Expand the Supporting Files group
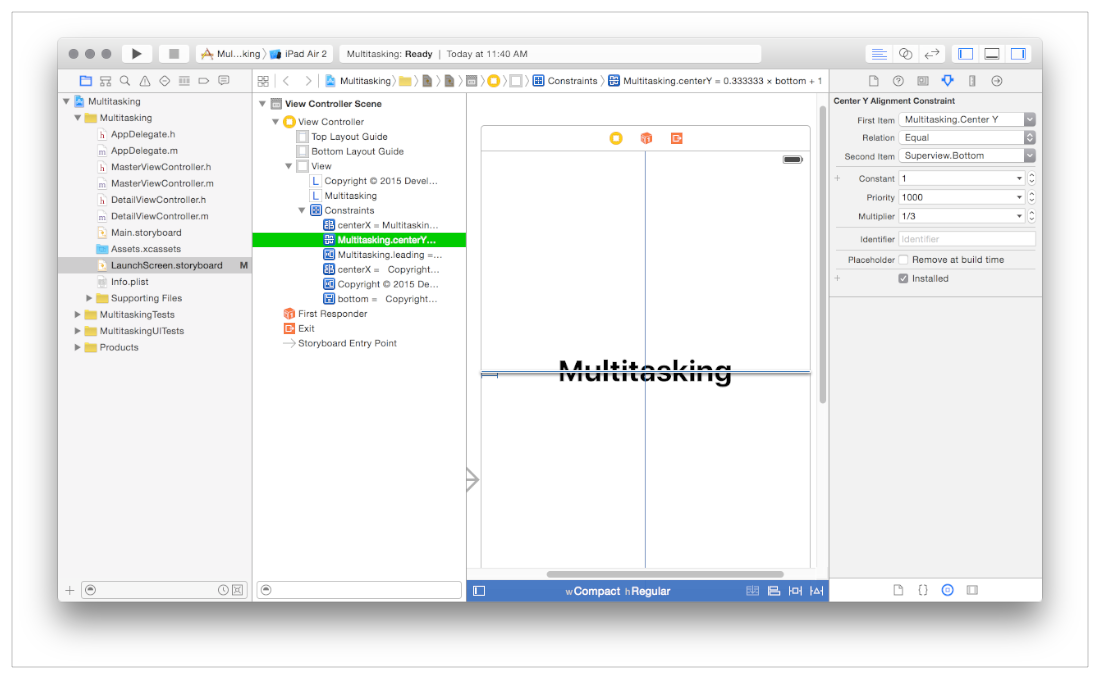Image resolution: width=1100 pixels, height=679 pixels. click(88, 298)
